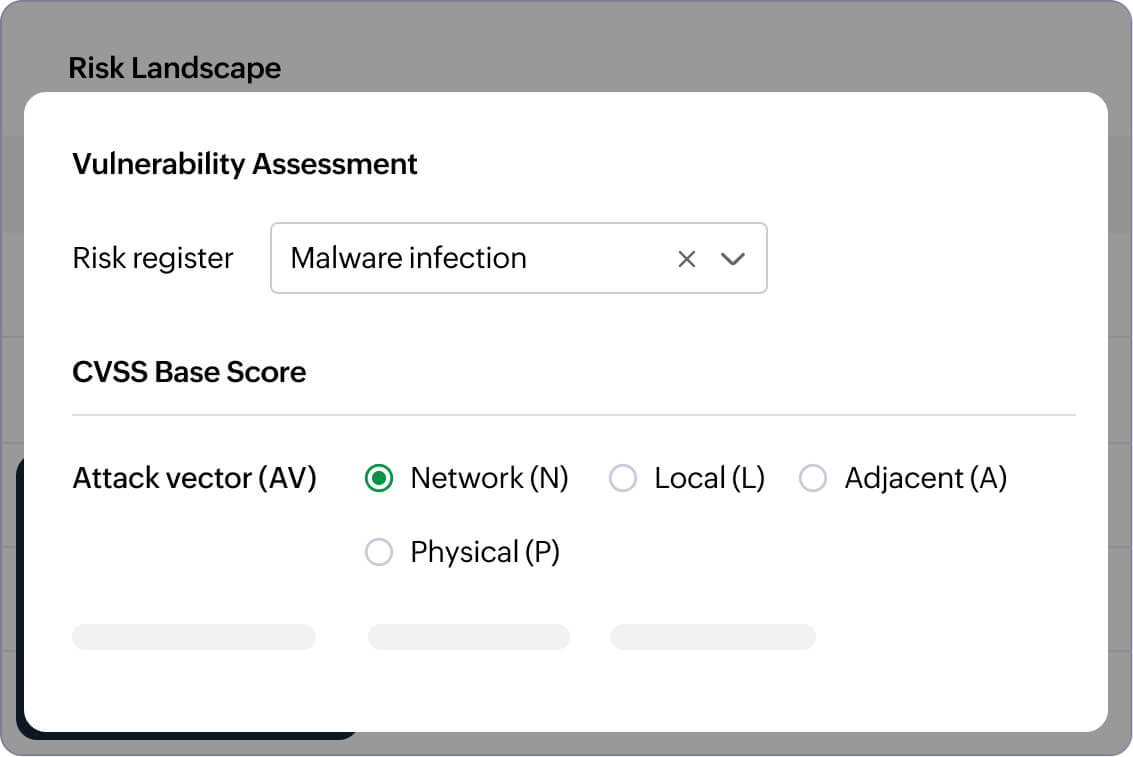
Task: Click the 'Adjacent (A)' option label text
Action: pyautogui.click(x=925, y=479)
